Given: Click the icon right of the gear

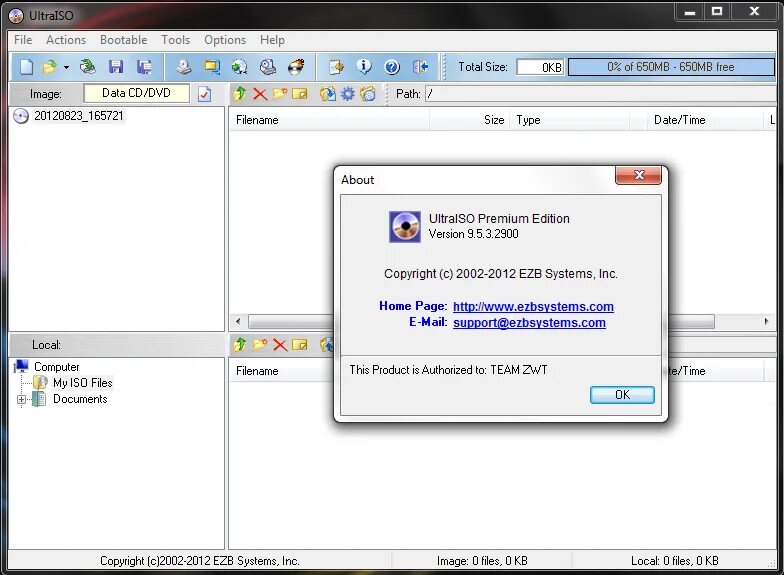Looking at the screenshot, I should click(x=368, y=94).
